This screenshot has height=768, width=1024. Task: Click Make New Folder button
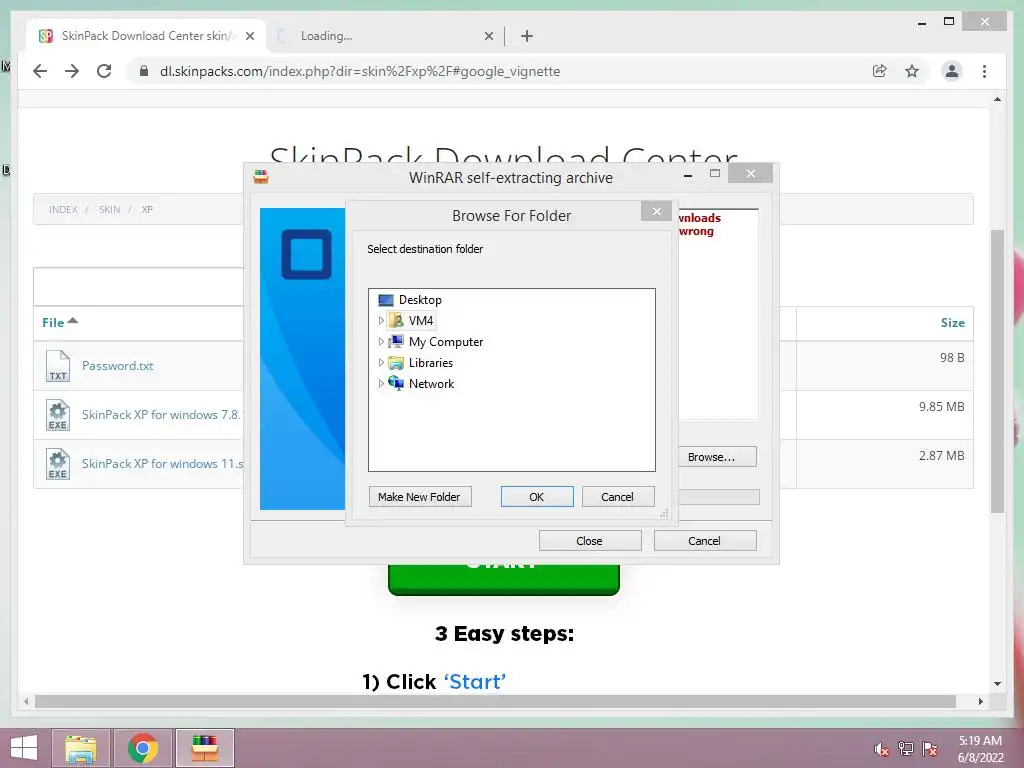point(419,497)
